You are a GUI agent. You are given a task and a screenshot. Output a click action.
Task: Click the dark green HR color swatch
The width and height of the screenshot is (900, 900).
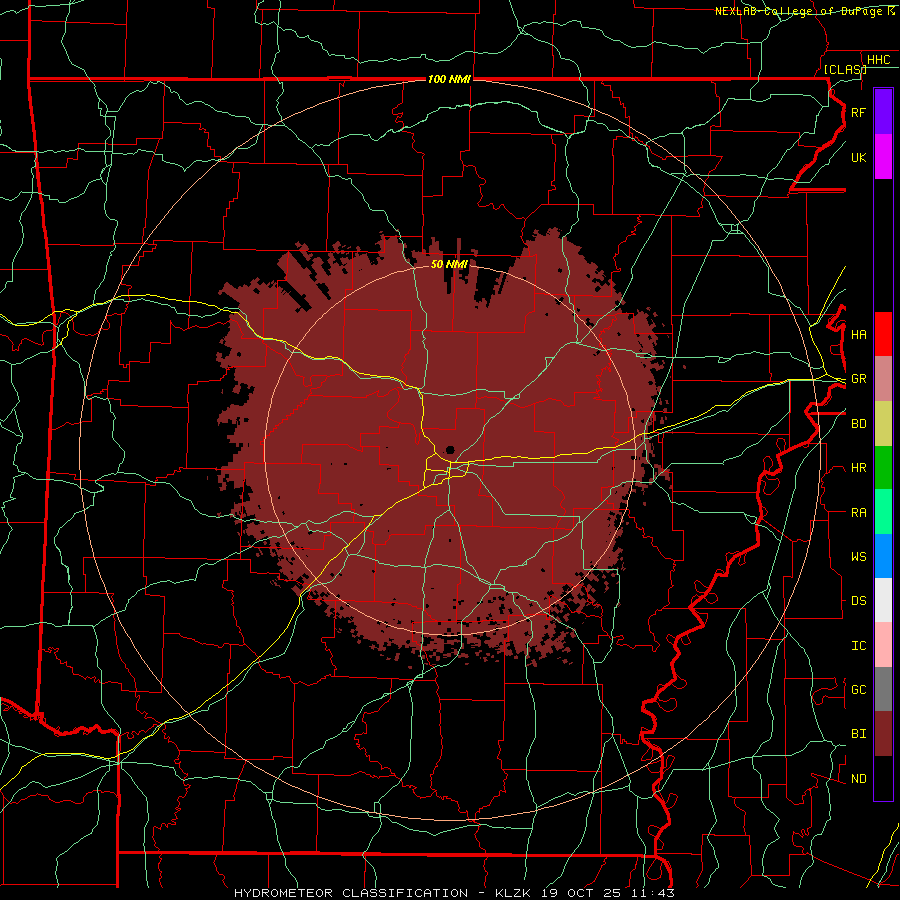883,468
